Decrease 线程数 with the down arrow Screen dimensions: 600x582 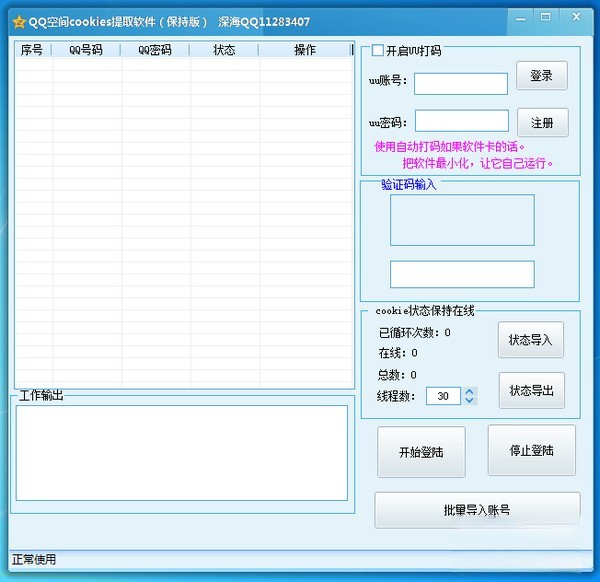point(470,401)
